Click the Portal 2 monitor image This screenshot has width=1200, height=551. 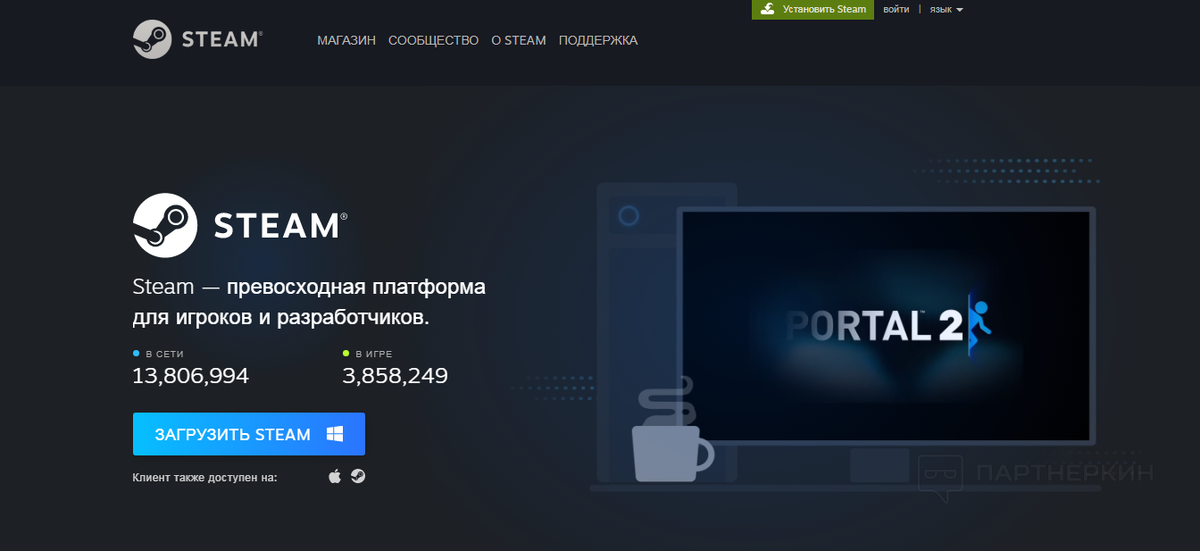pyautogui.click(x=886, y=325)
